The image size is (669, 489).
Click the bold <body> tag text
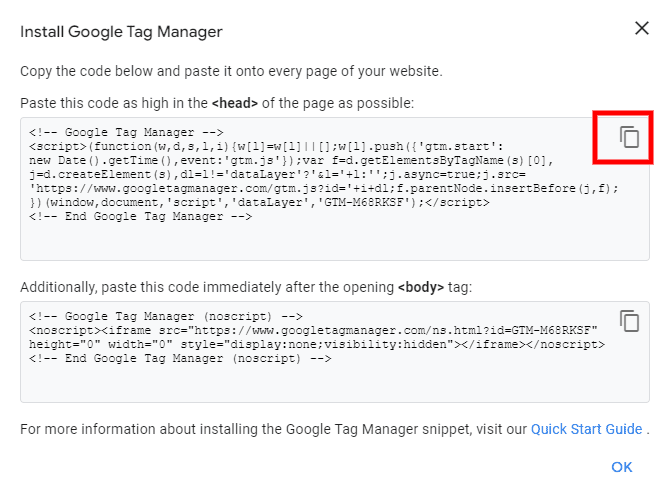(421, 287)
